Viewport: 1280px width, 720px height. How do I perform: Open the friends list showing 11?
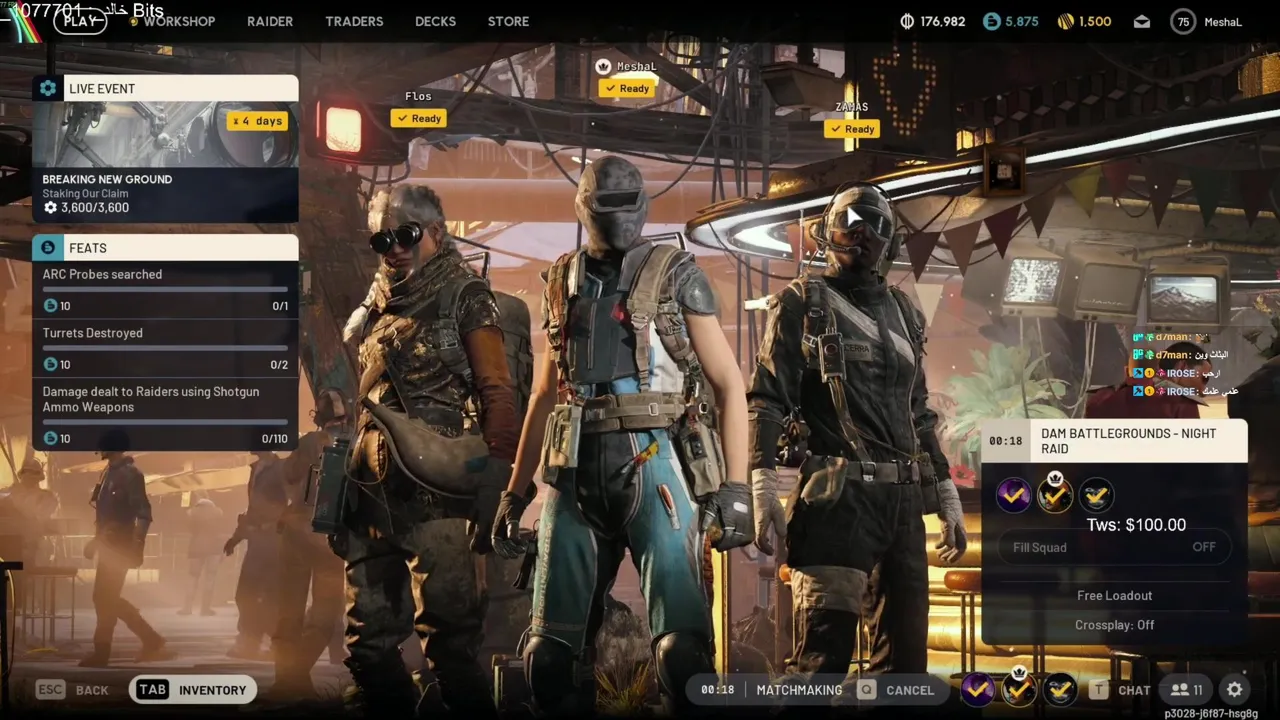tap(1187, 690)
